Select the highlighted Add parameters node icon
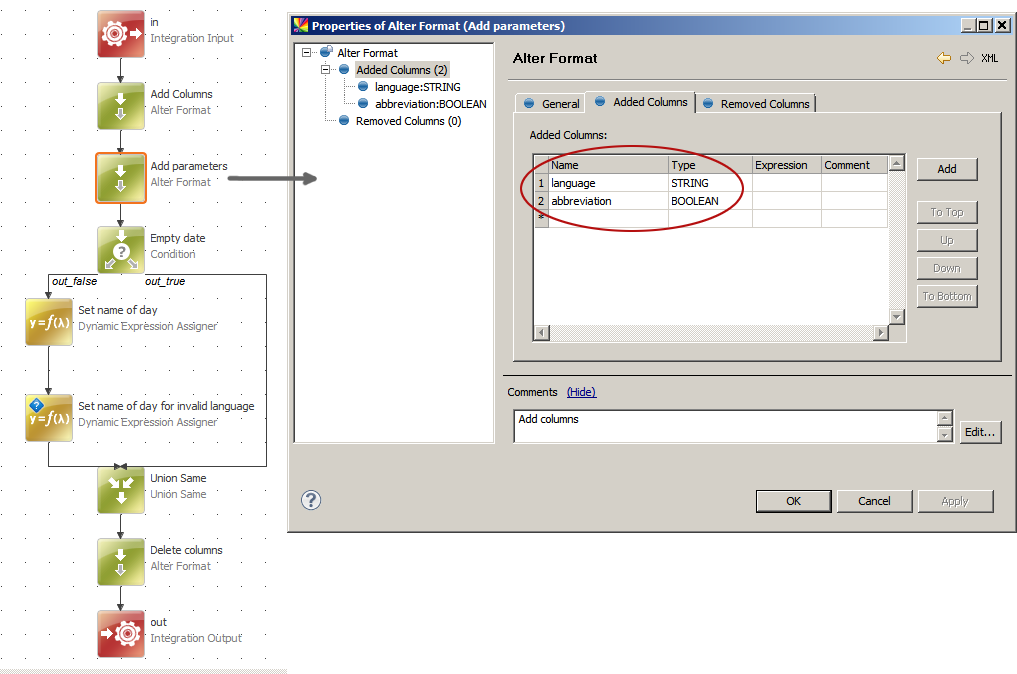 [120, 177]
